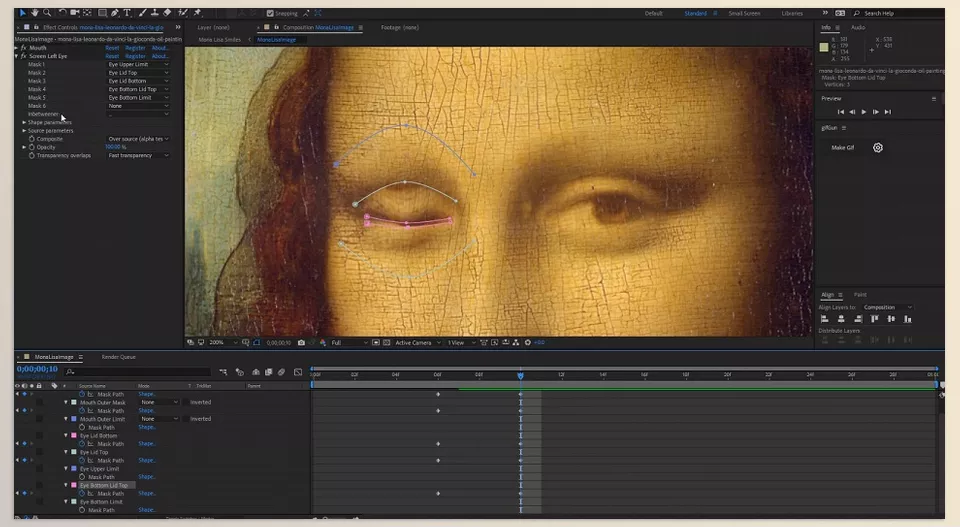The width and height of the screenshot is (960, 527).
Task: Switch to the Libraries workspace
Action: pos(792,13)
